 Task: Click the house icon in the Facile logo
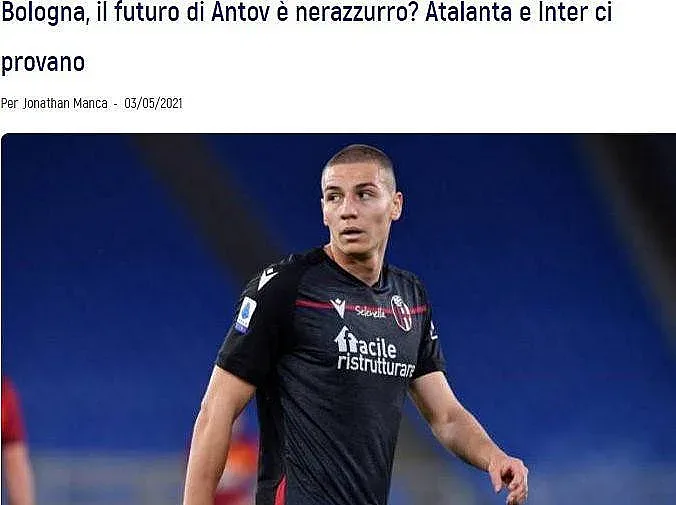point(344,339)
